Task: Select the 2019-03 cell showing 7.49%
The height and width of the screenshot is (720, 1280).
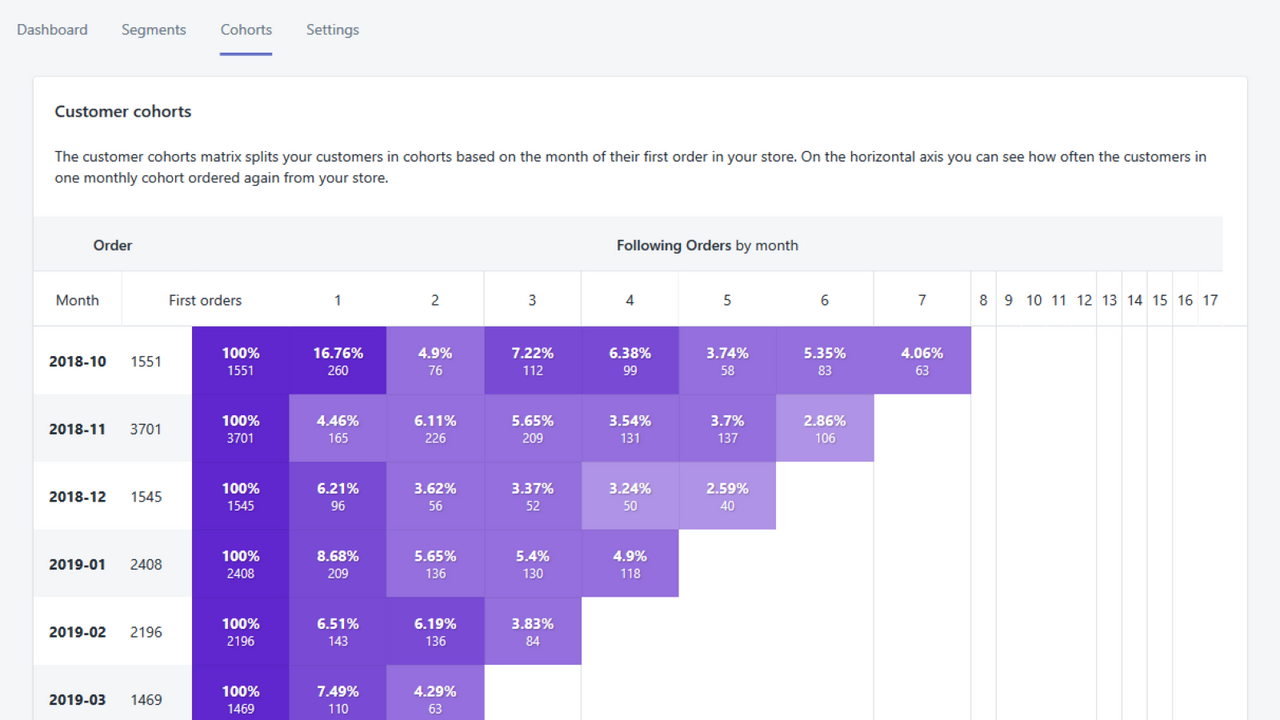Action: coord(338,699)
